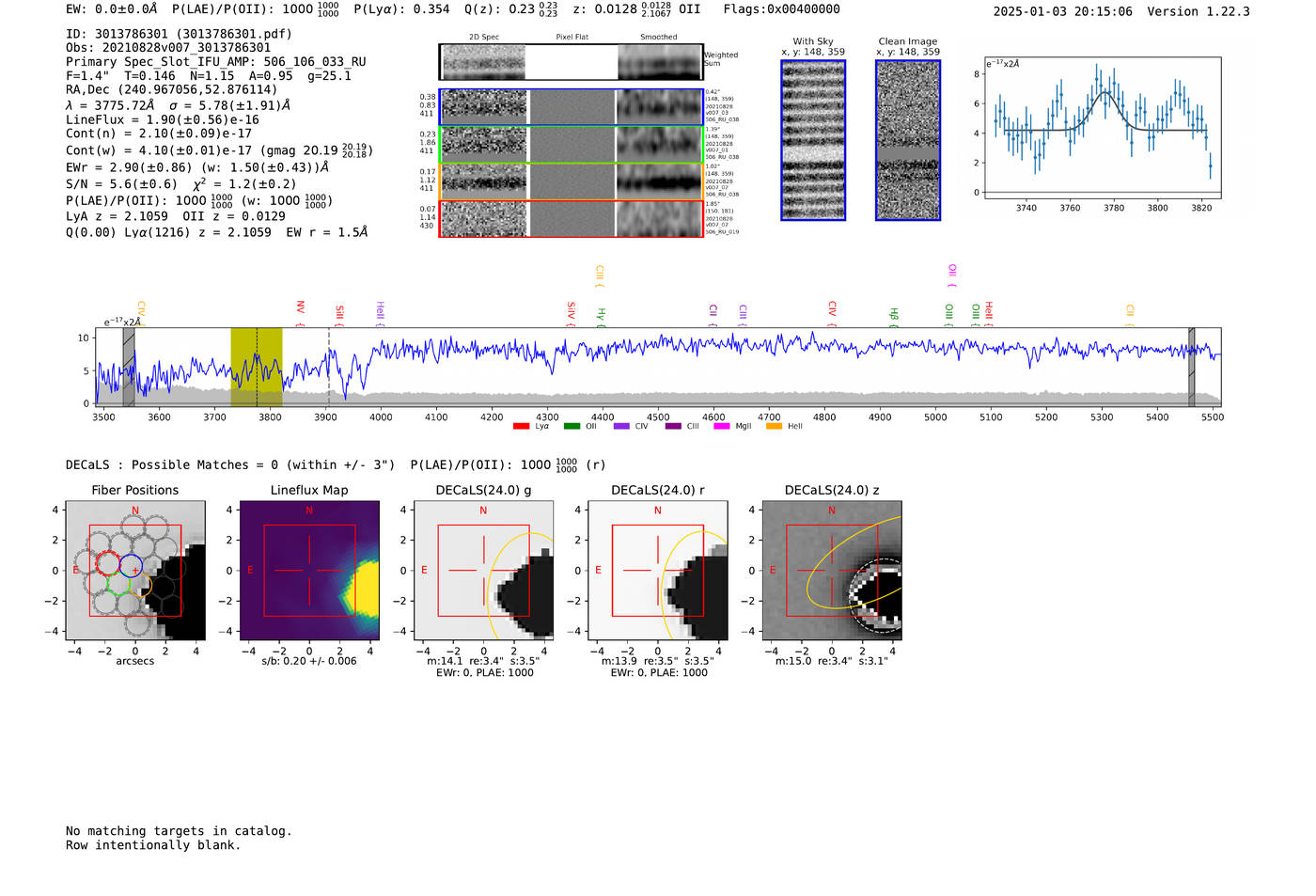Click the Flags:0x00400000 header text

point(782,9)
